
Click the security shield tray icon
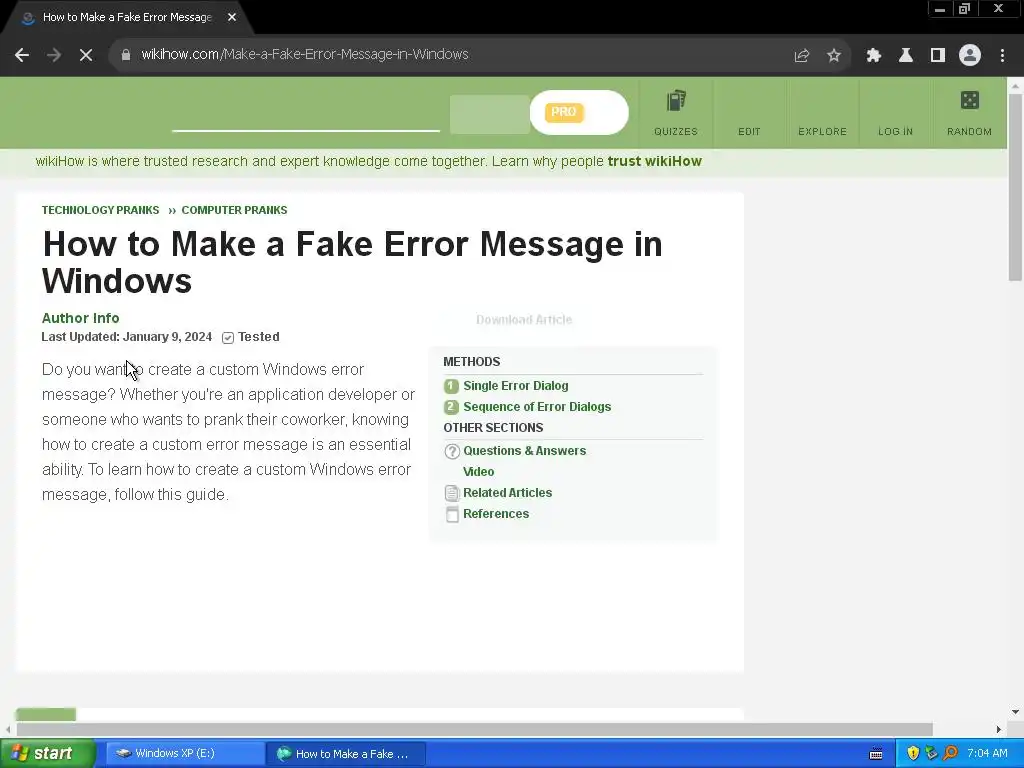[x=913, y=754]
